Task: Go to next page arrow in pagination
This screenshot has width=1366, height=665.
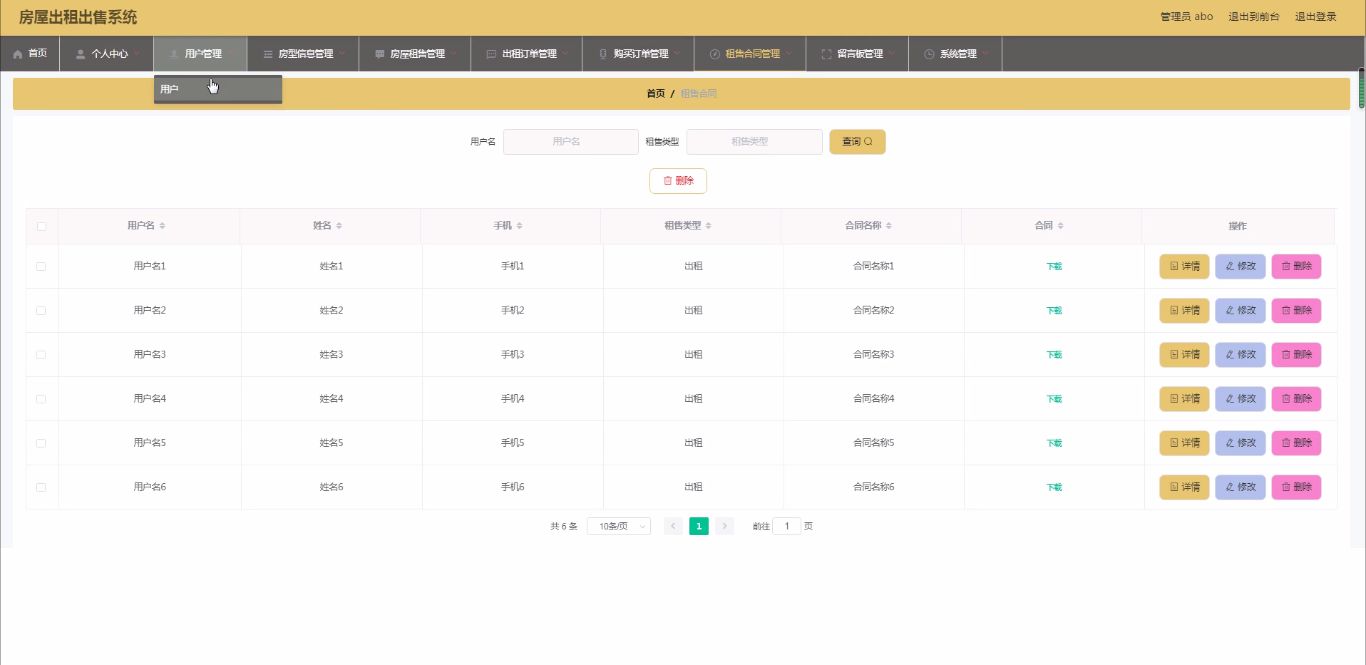Action: [725, 526]
